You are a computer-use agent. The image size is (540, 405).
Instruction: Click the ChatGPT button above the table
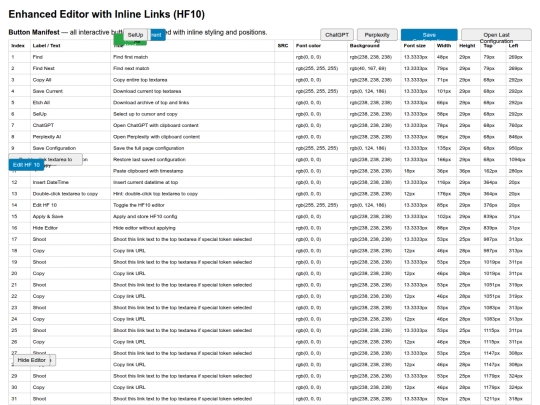(337, 35)
